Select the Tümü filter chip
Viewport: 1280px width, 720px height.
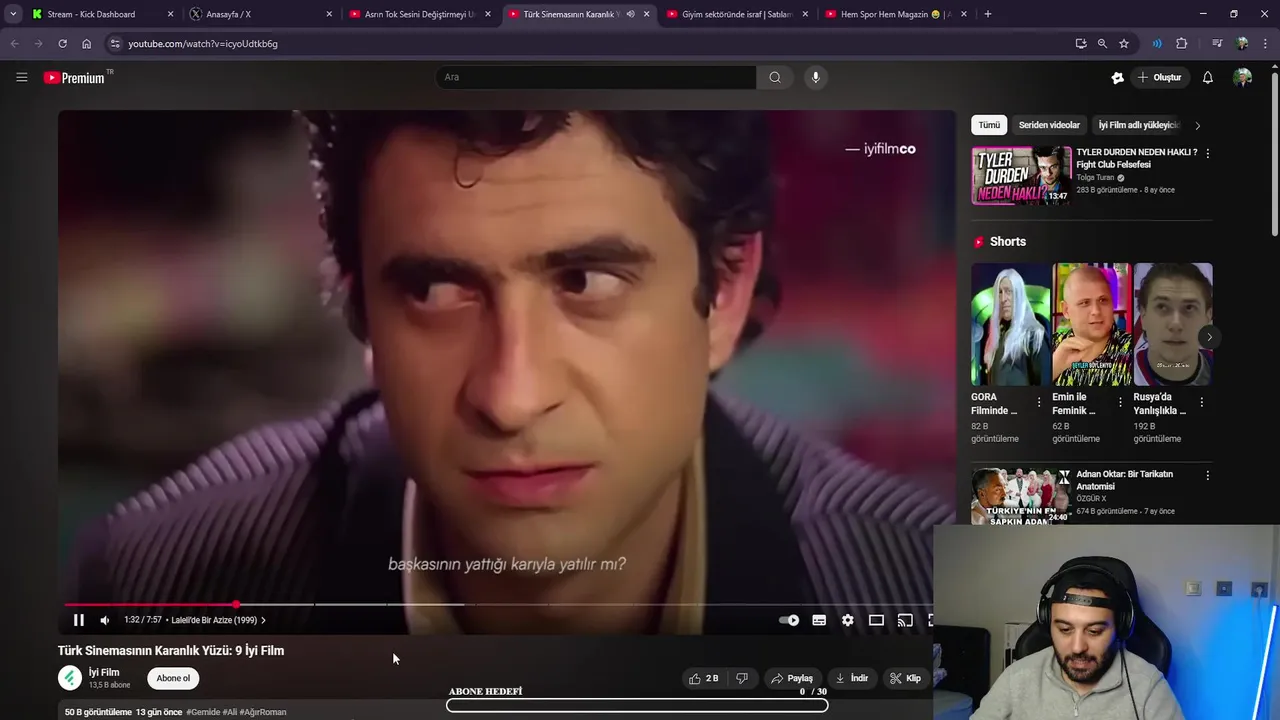pos(989,125)
